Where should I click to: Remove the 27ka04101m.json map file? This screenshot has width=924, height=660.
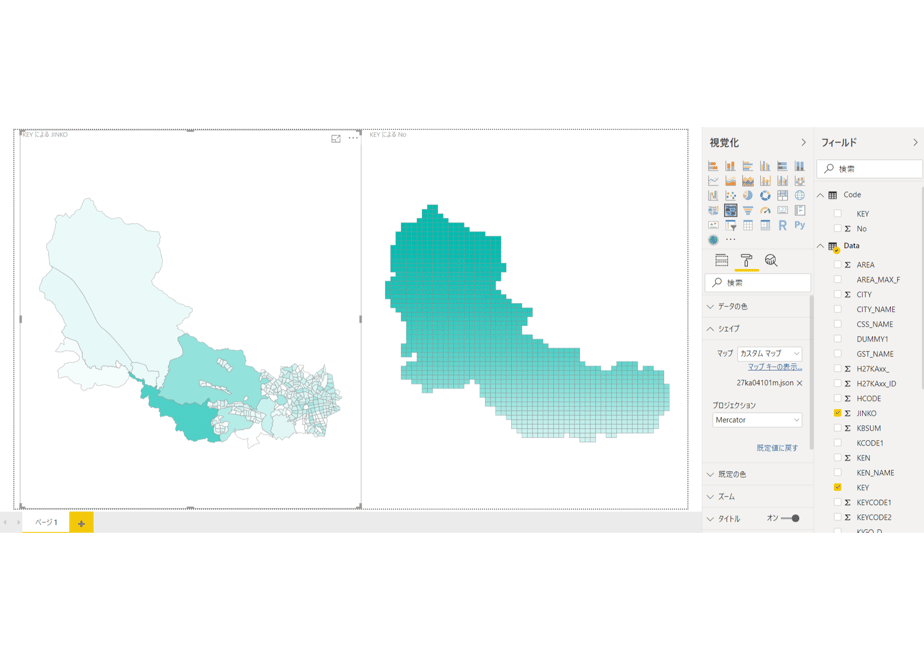pyautogui.click(x=800, y=383)
